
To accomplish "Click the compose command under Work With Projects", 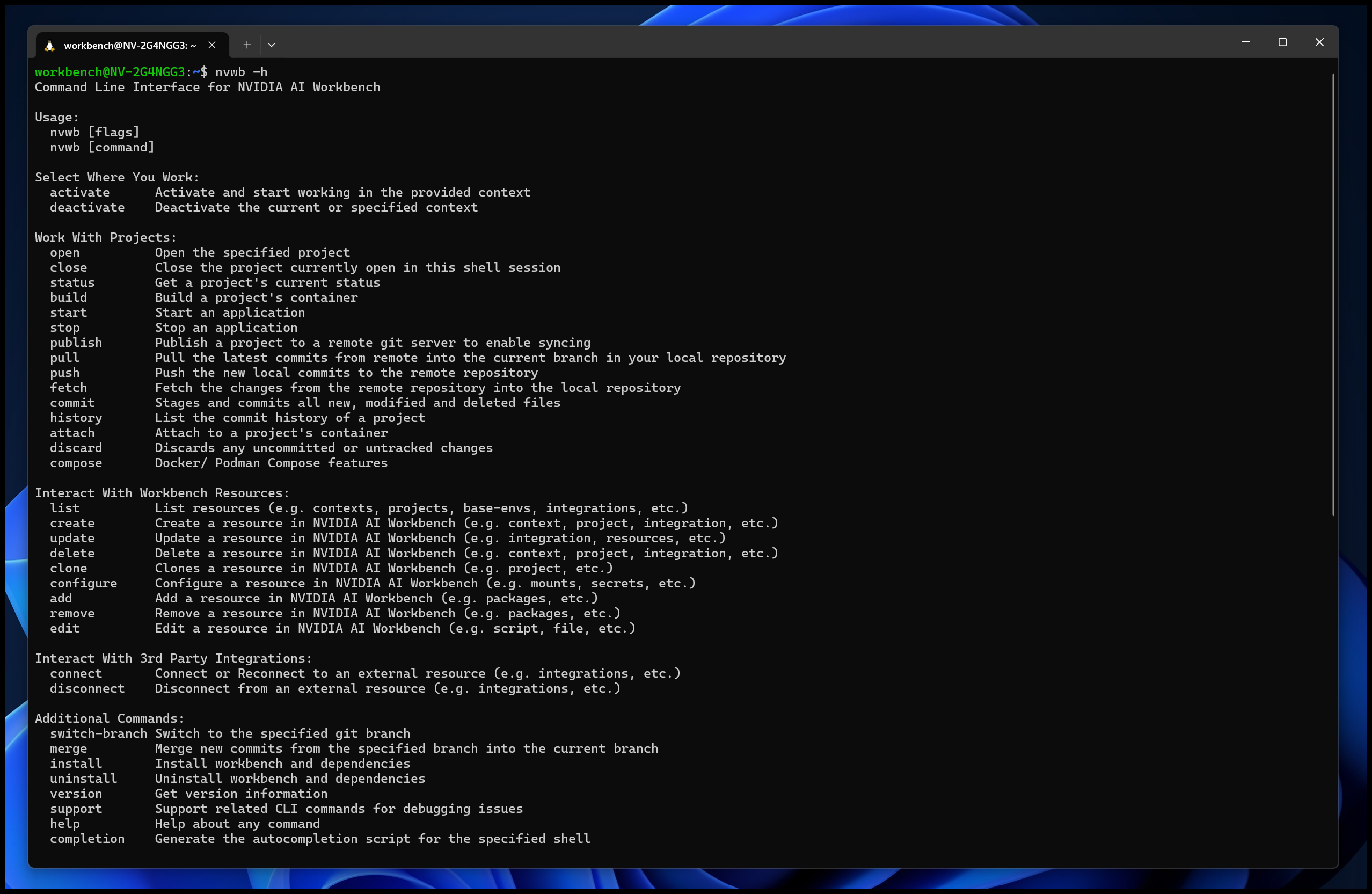I will (x=76, y=463).
